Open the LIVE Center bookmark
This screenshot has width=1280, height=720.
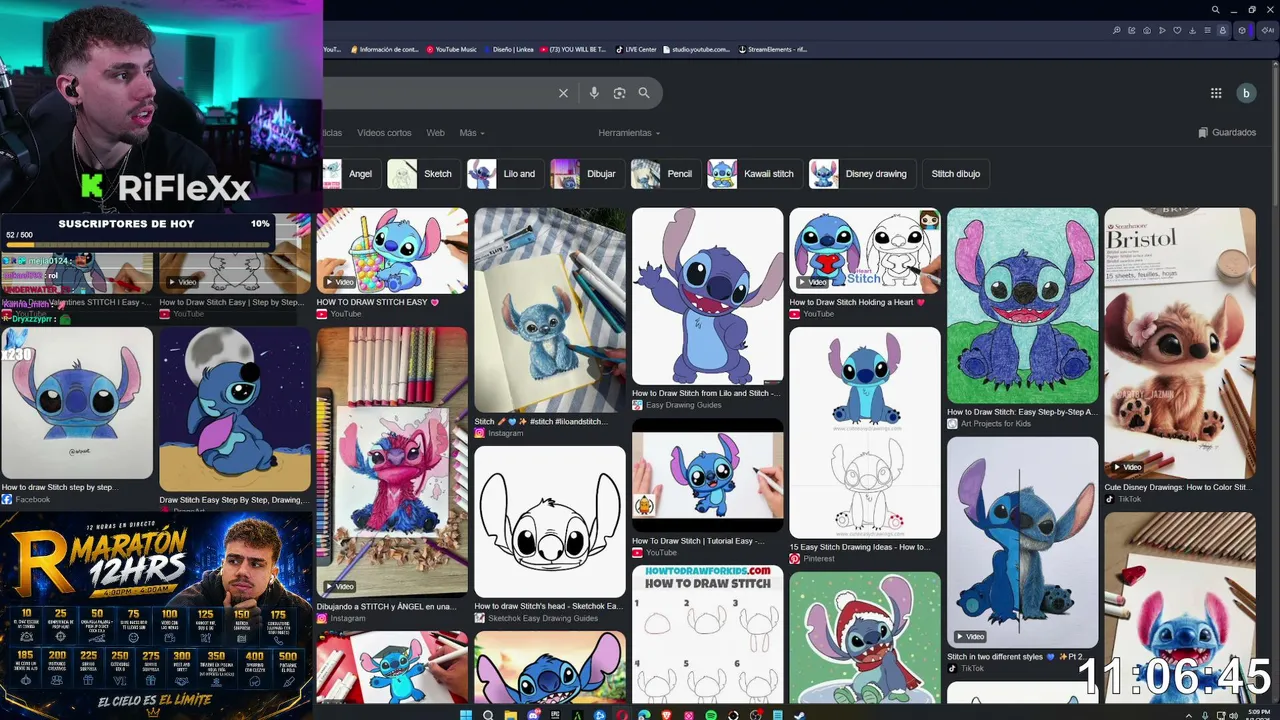point(636,49)
